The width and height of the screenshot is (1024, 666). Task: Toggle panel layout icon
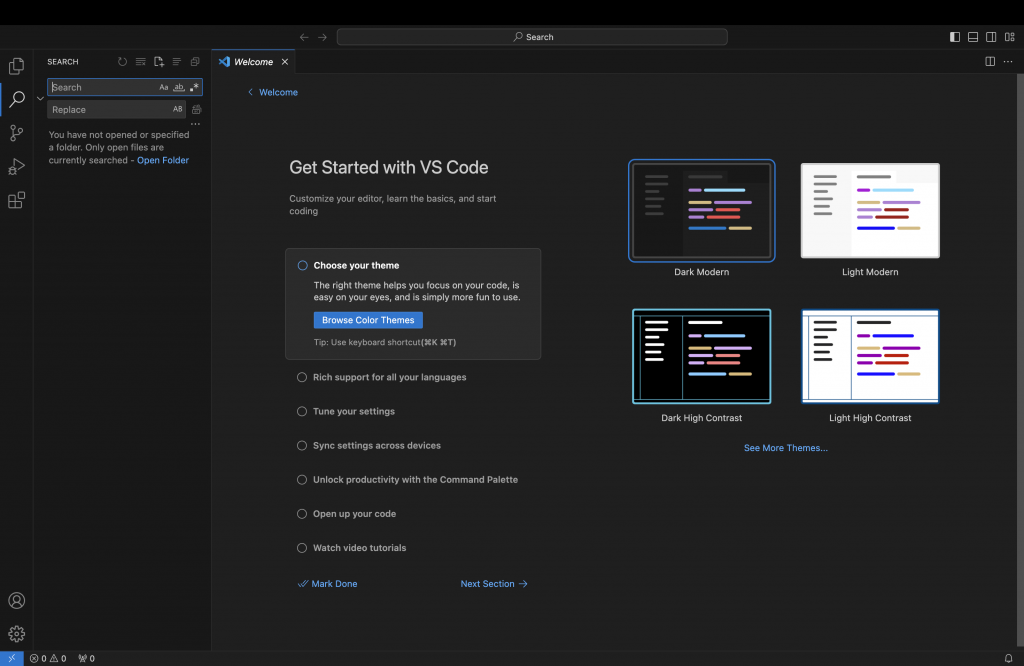coord(973,37)
